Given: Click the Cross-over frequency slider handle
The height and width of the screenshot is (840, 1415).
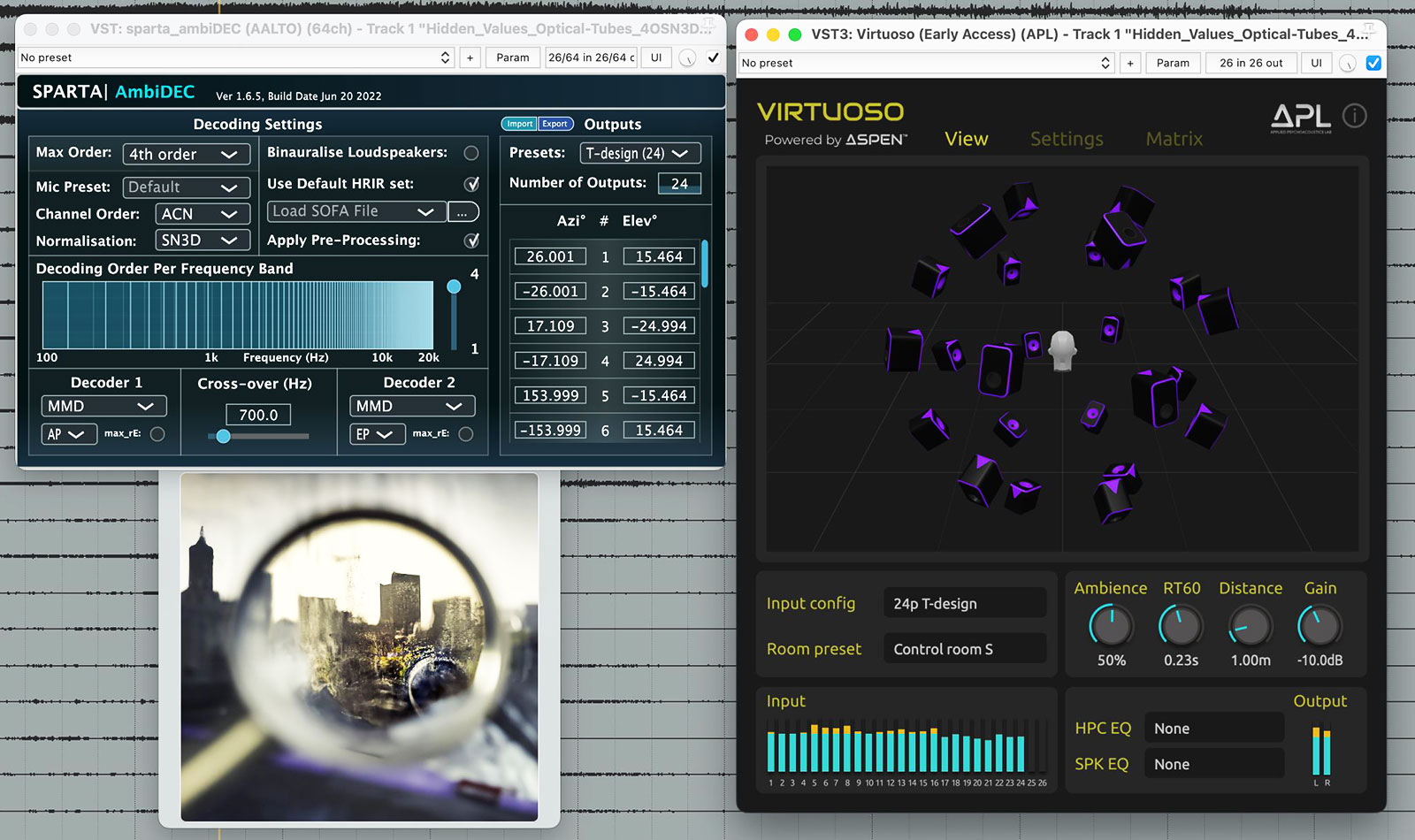Looking at the screenshot, I should pos(223,436).
